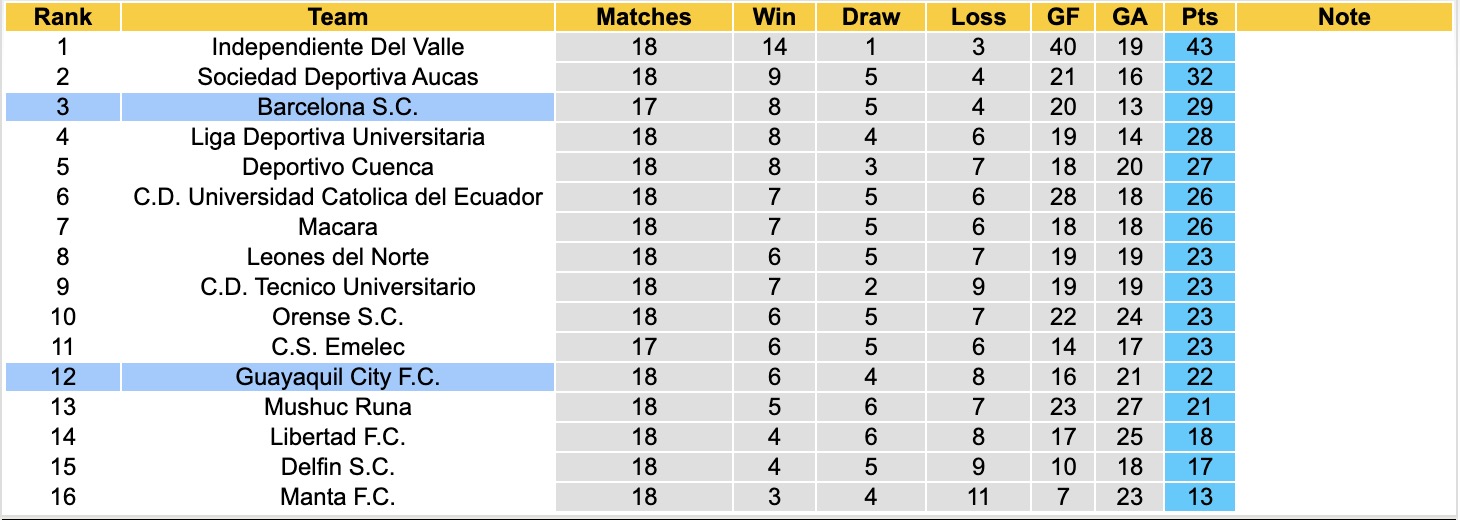Click Manta F.C. in last row
This screenshot has height=520, width=1460.
[x=338, y=497]
